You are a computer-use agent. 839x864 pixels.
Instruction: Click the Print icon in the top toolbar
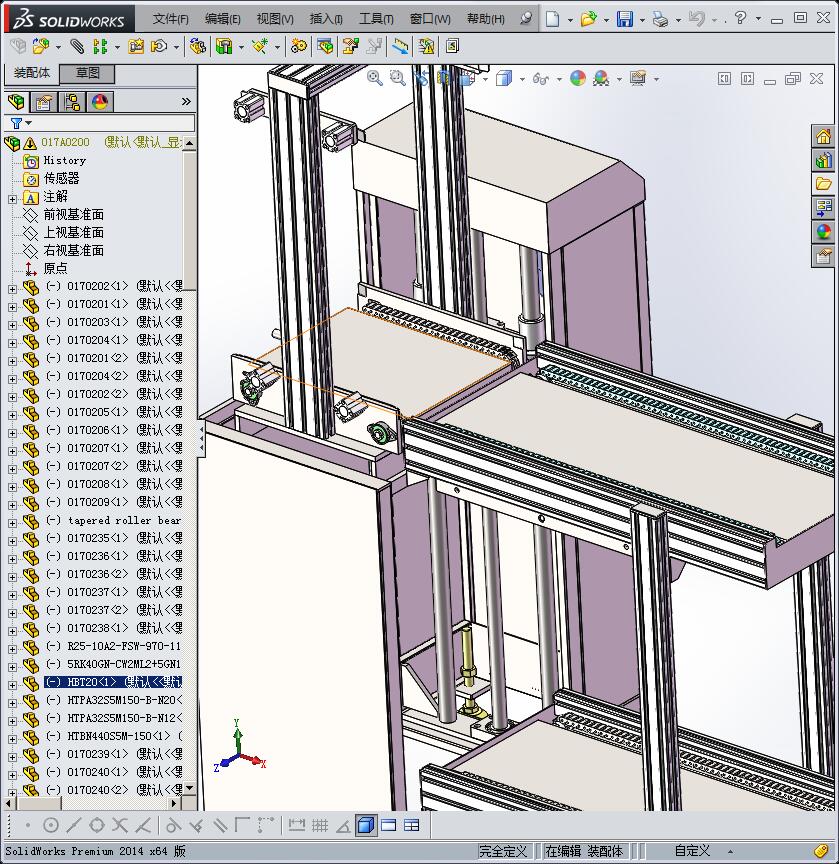pyautogui.click(x=659, y=18)
